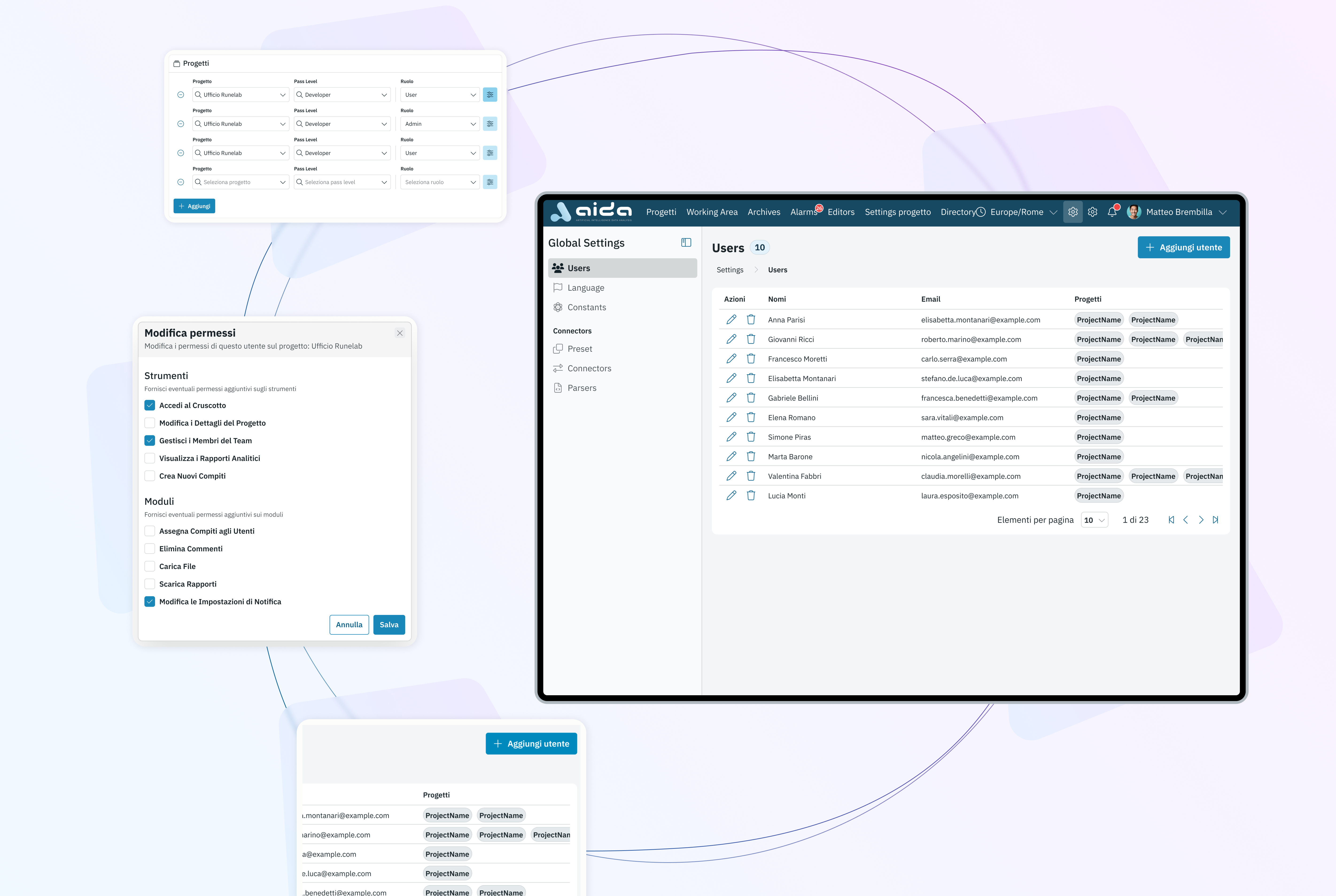Close Modifica permessi dialog
Image resolution: width=1336 pixels, height=896 pixels.
coord(400,333)
